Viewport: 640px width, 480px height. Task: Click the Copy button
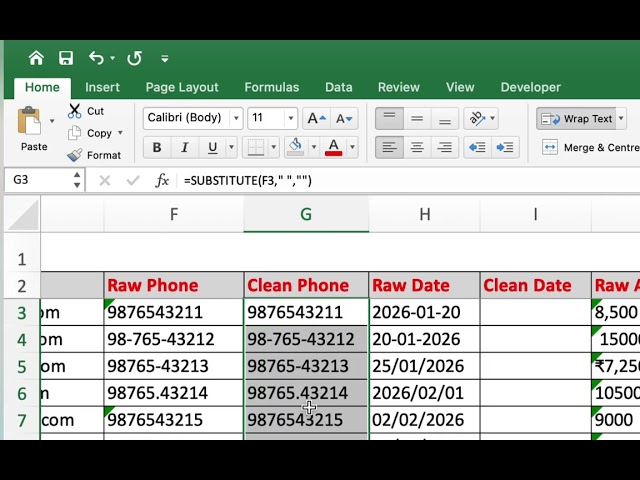[x=90, y=133]
